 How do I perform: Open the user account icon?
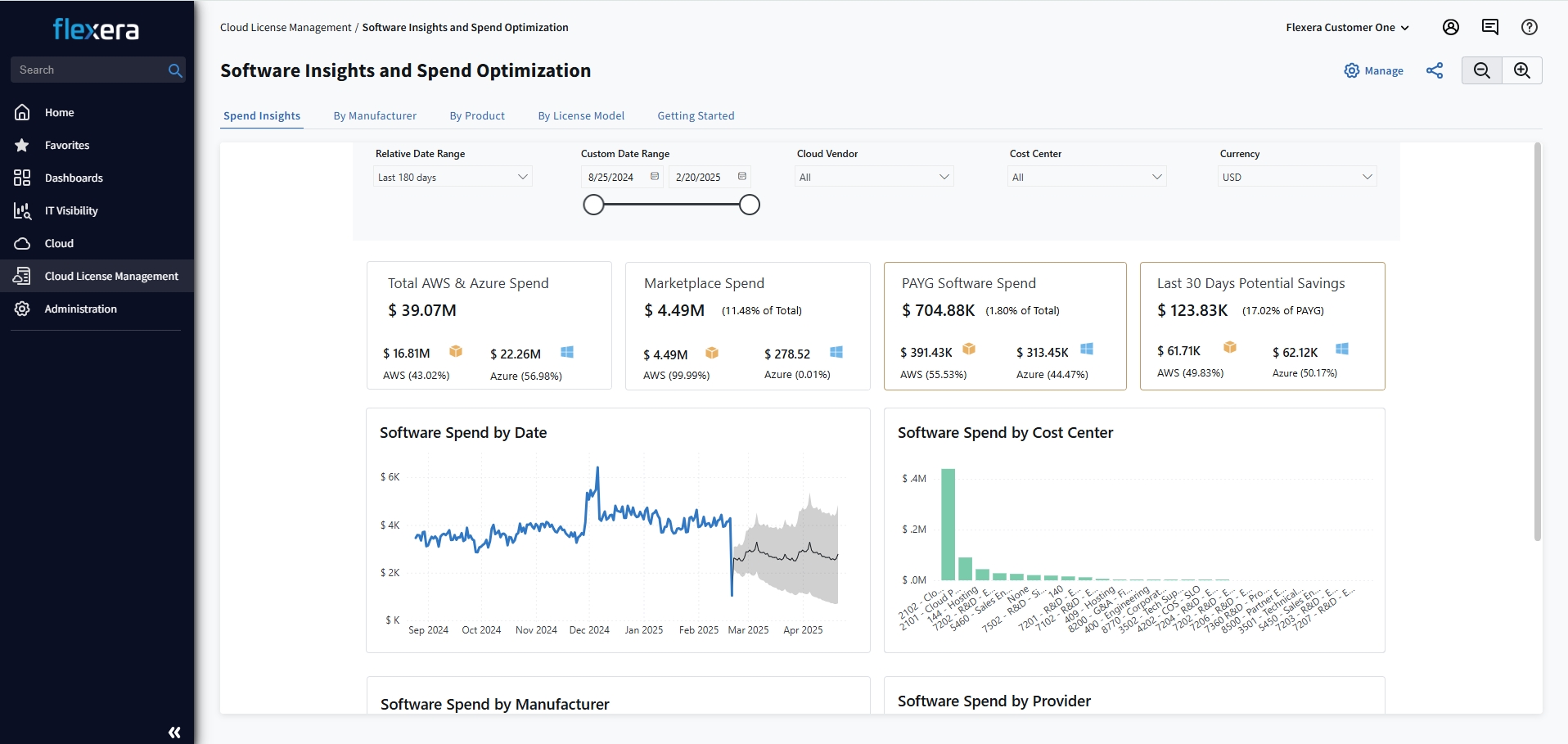pyautogui.click(x=1451, y=27)
